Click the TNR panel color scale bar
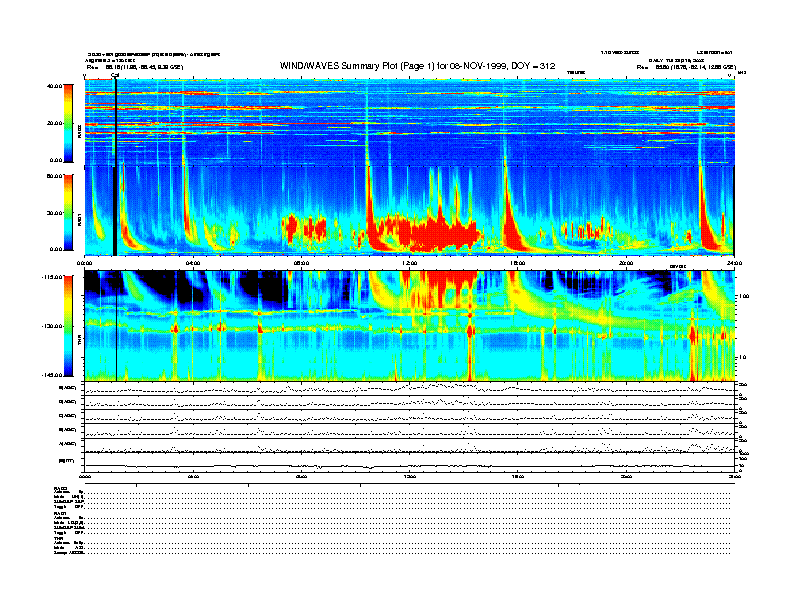Screen dimensions: 792x612 click(x=68, y=326)
